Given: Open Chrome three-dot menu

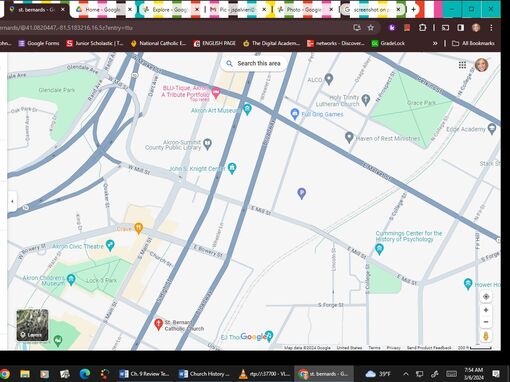Looking at the screenshot, I should (491, 28).
